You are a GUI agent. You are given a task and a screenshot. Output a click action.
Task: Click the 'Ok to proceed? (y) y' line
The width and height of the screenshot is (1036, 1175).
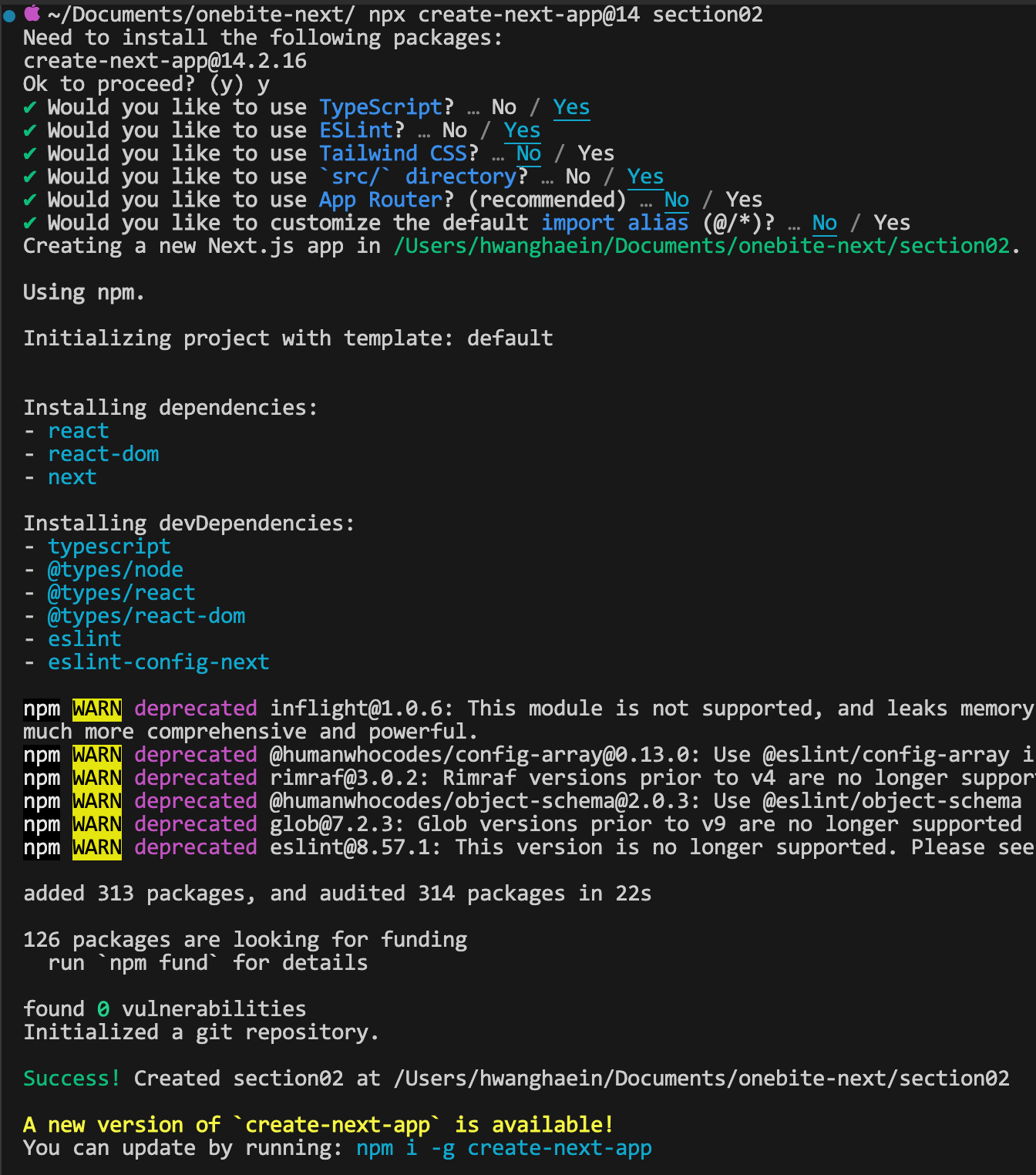(146, 84)
